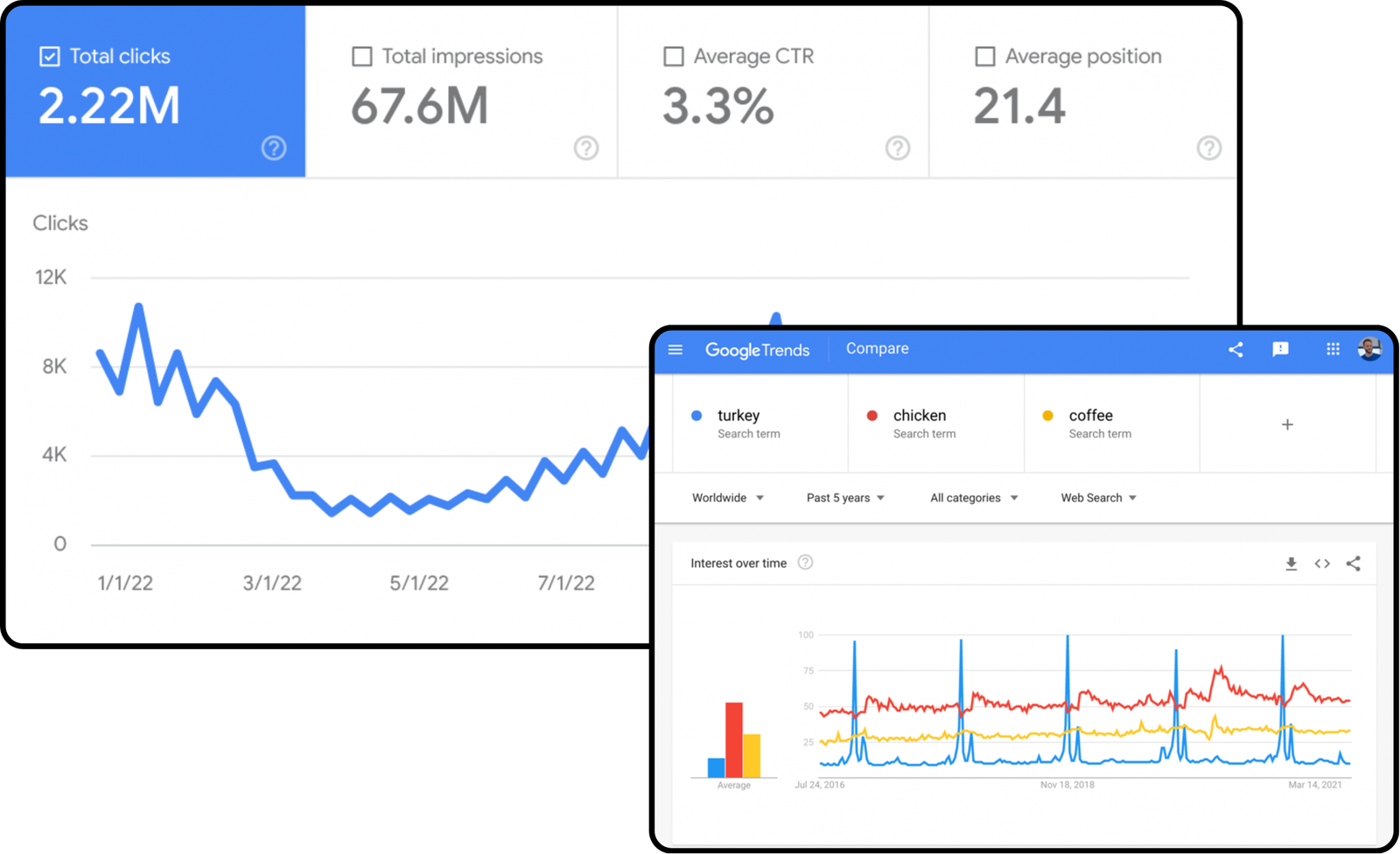Open help for Interest over time
The width and height of the screenshot is (1400, 854).
[x=805, y=563]
